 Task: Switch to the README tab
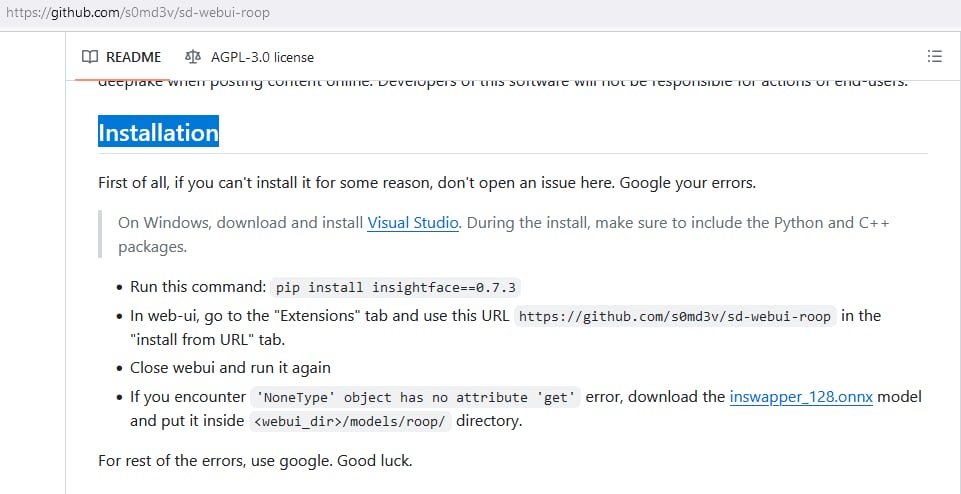point(121,57)
